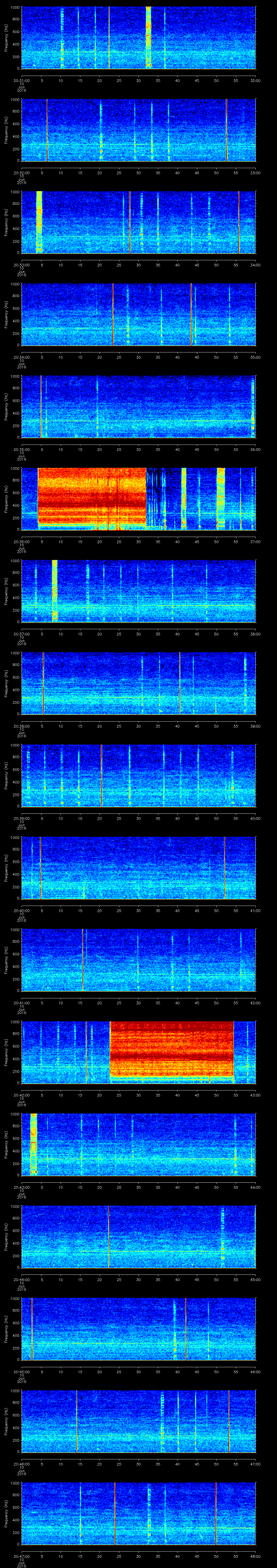The image size is (277, 1568).
Task: Click the 20:31:00 time label
Action: pos(21,80)
